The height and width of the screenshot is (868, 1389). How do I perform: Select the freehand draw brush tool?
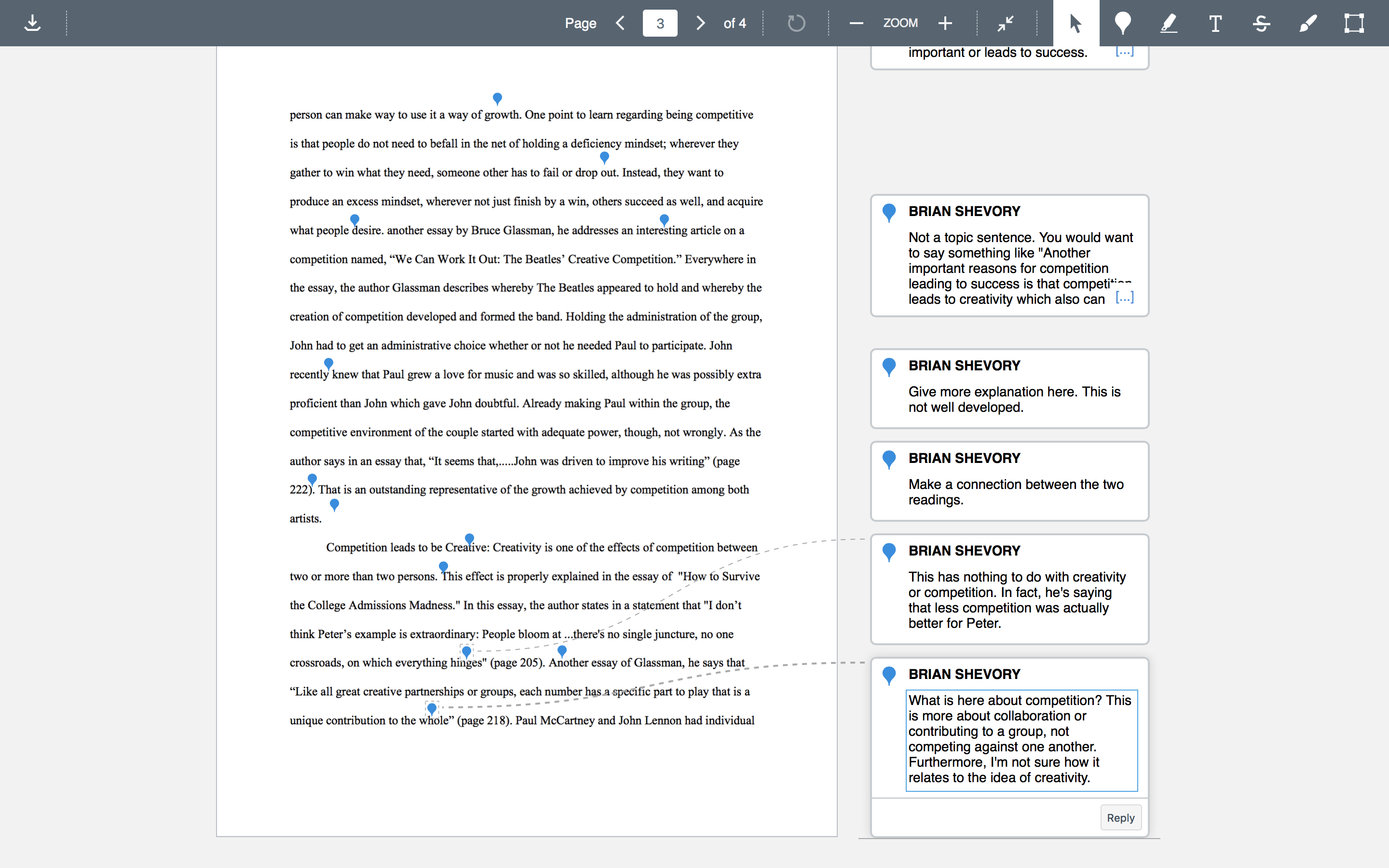coord(1308,23)
